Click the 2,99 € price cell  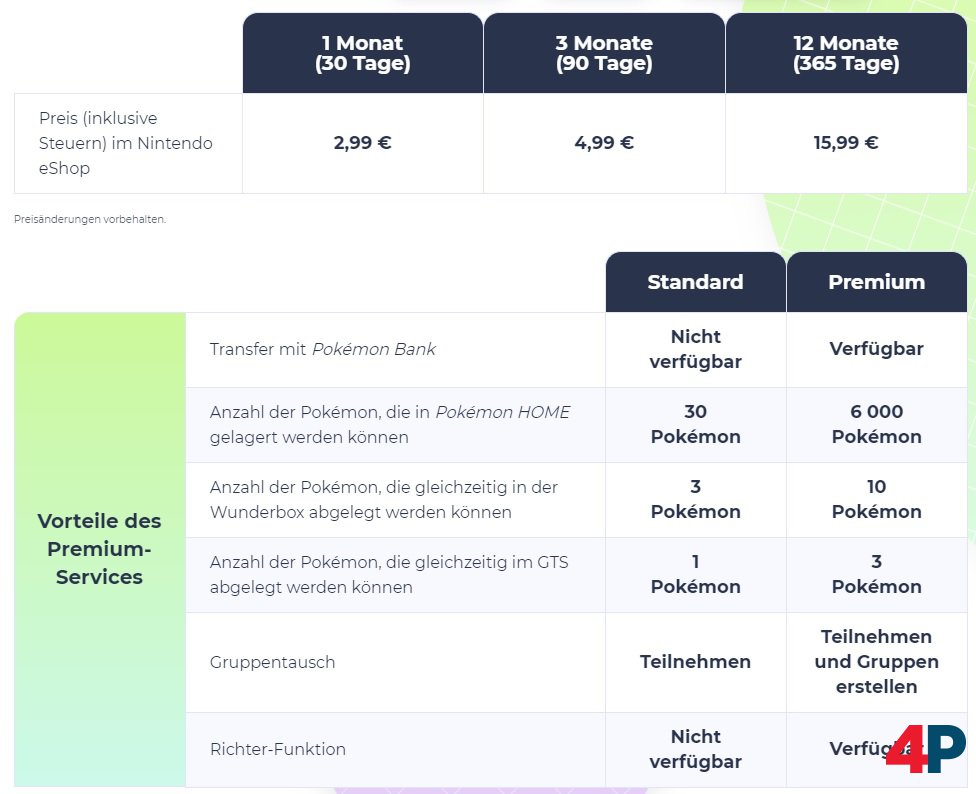tap(362, 143)
